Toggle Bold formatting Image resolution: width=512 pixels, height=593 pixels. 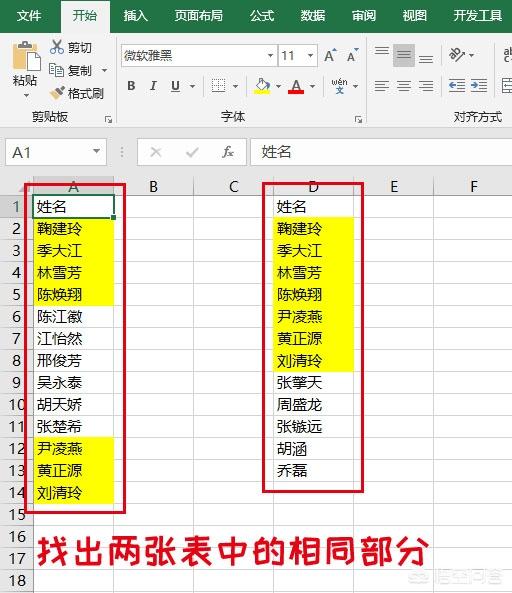[131, 86]
